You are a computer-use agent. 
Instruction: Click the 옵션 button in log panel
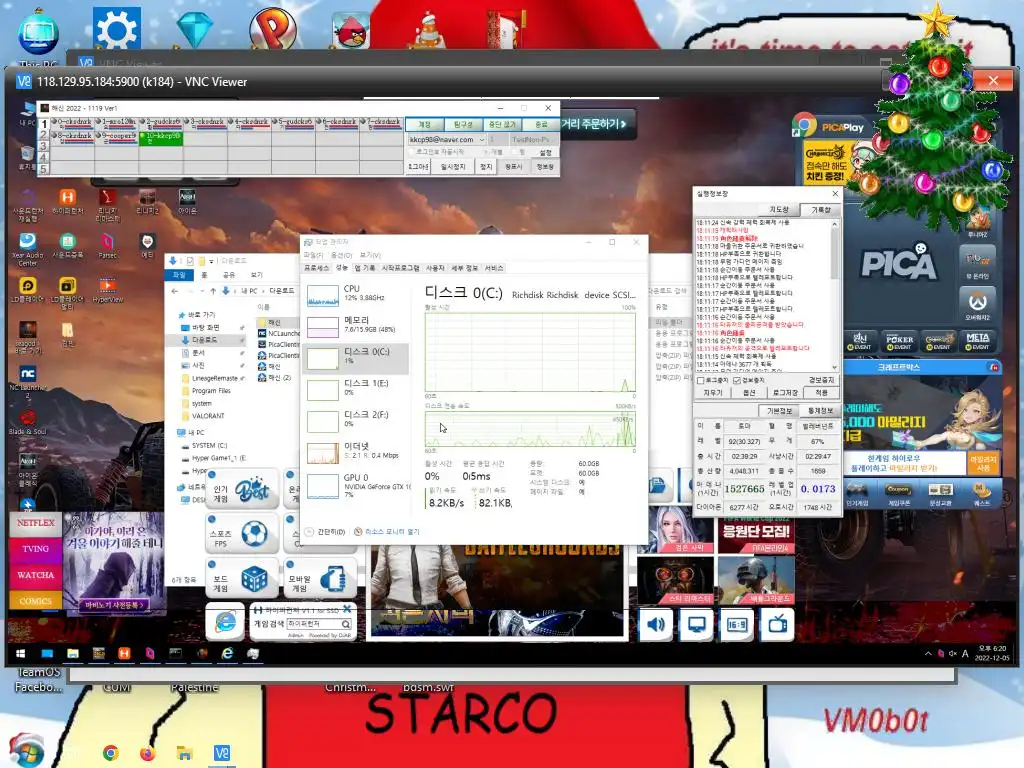(x=749, y=392)
